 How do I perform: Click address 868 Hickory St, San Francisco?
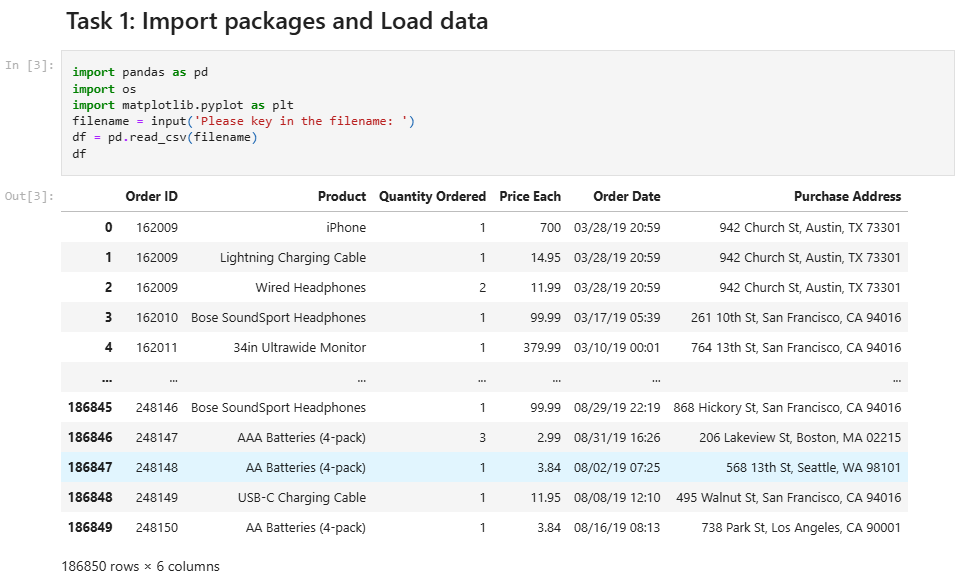click(x=787, y=408)
